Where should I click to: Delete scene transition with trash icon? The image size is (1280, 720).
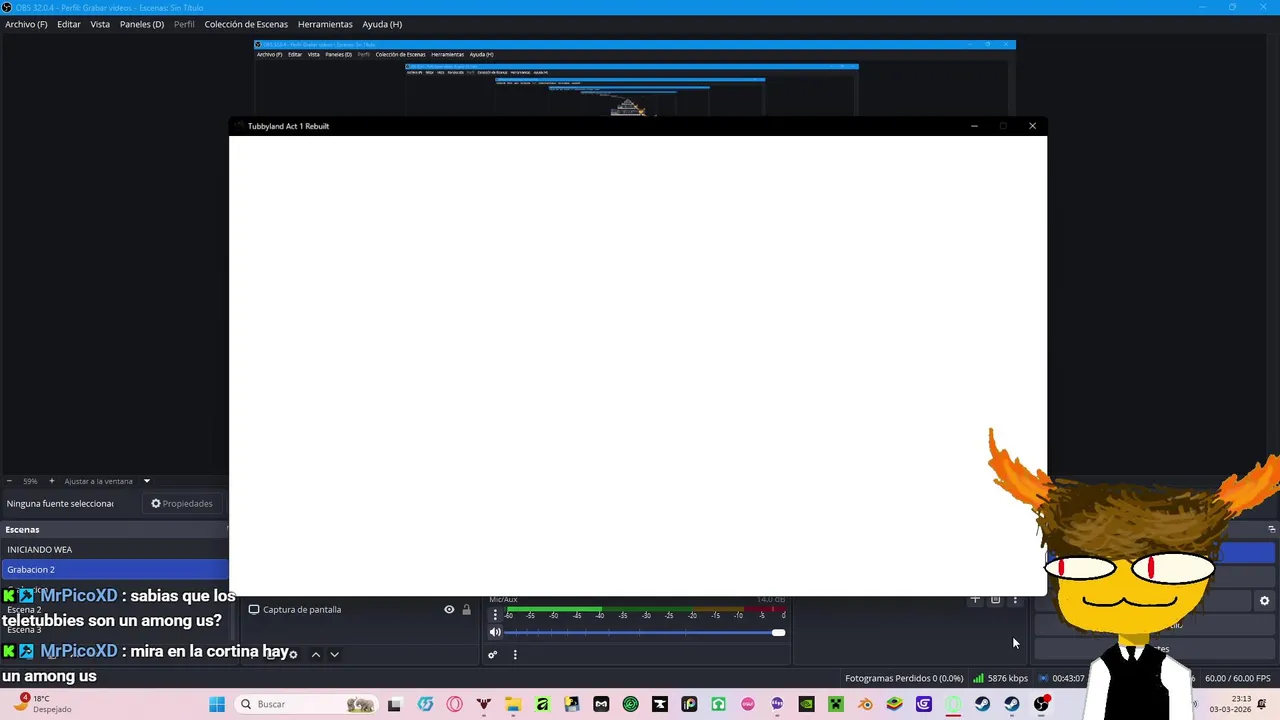pyautogui.click(x=995, y=600)
